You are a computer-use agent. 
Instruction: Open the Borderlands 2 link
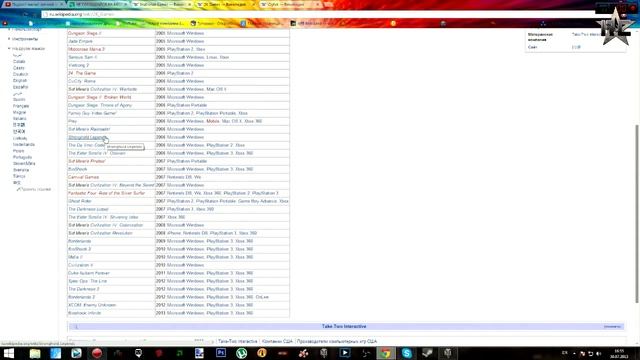pos(81,297)
